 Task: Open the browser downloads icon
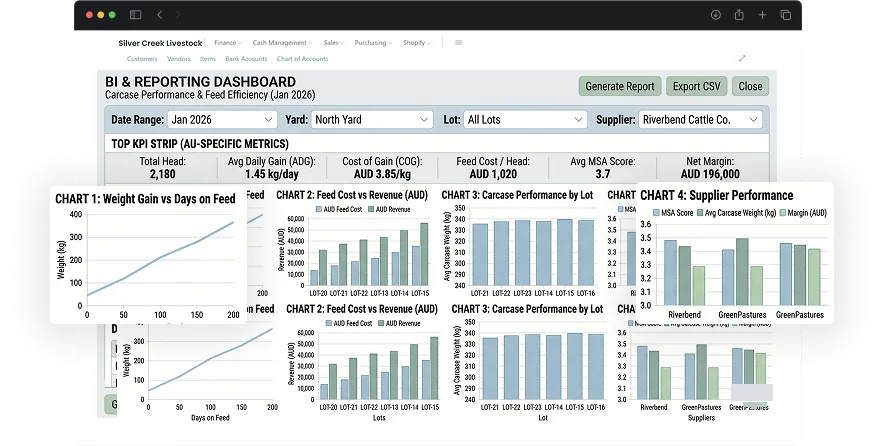click(715, 15)
